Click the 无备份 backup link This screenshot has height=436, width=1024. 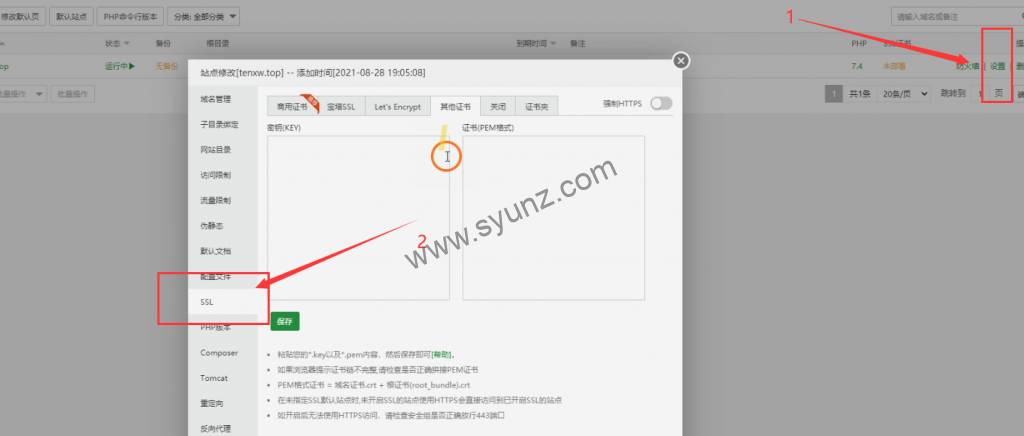166,66
